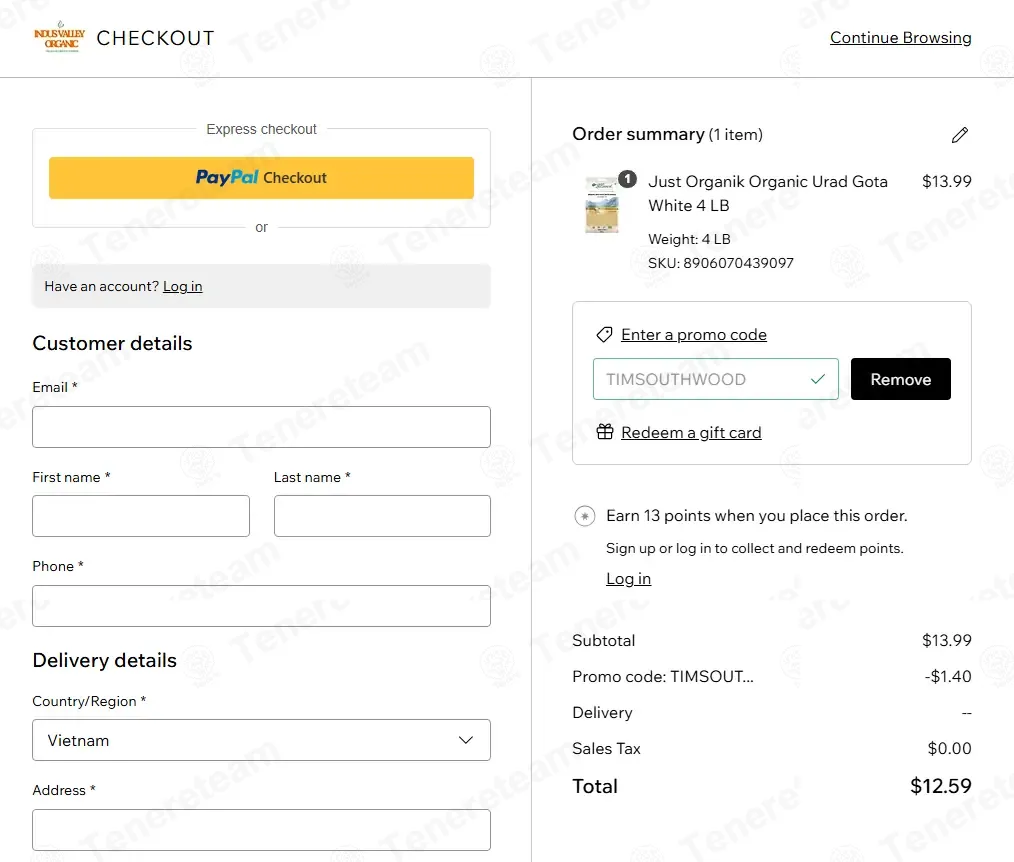Image resolution: width=1014 pixels, height=862 pixels.
Task: Open the Country/Region dropdown showing Vietnam
Action: tap(261, 740)
